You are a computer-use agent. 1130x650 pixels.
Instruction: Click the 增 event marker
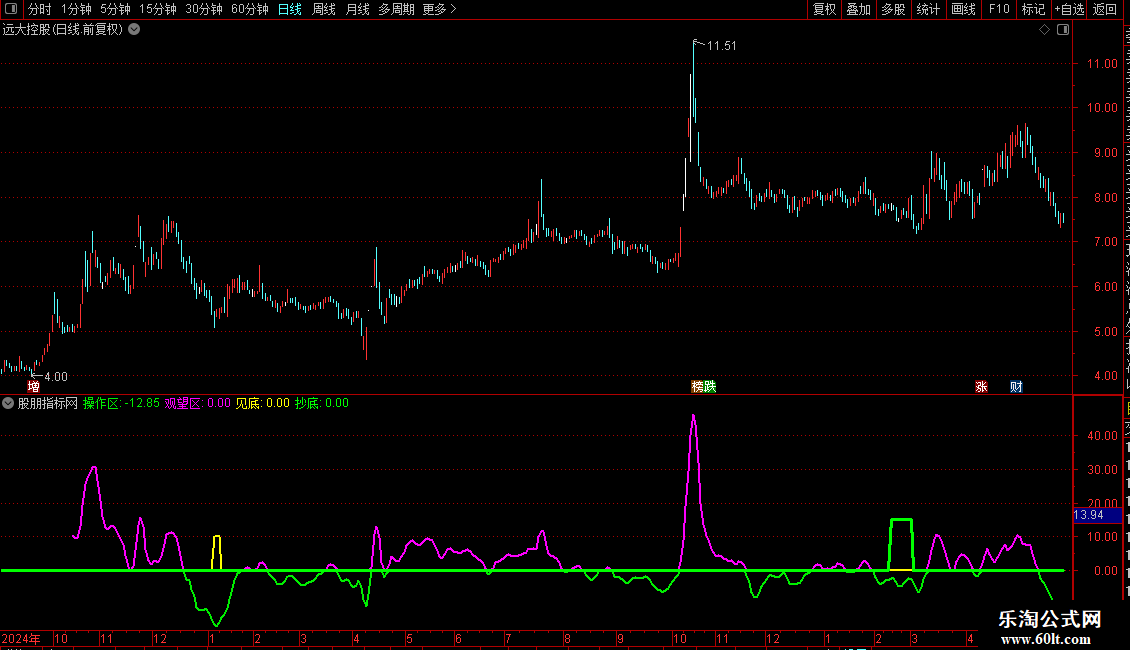(33, 387)
